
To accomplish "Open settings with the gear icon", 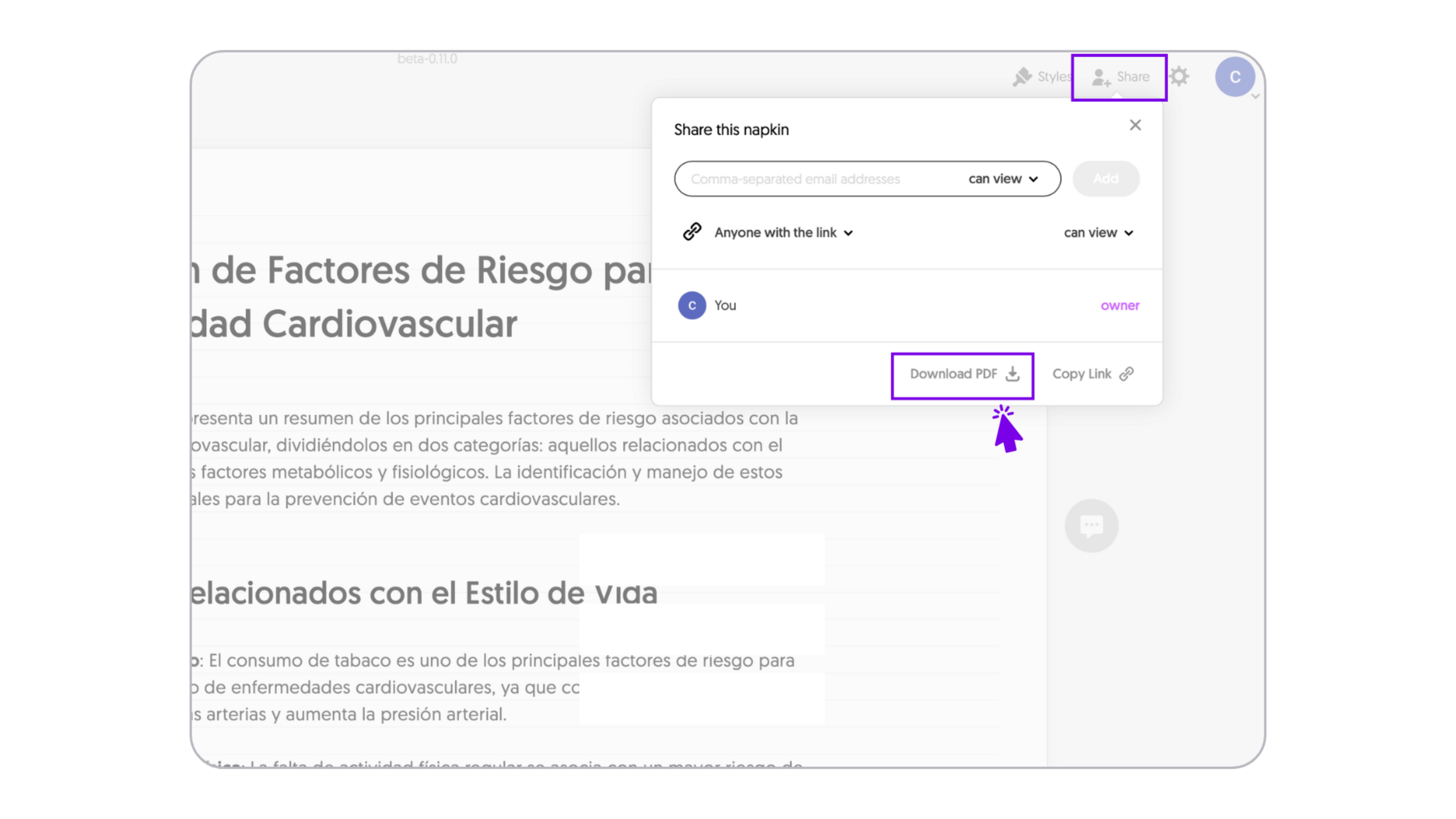I will point(1179,76).
